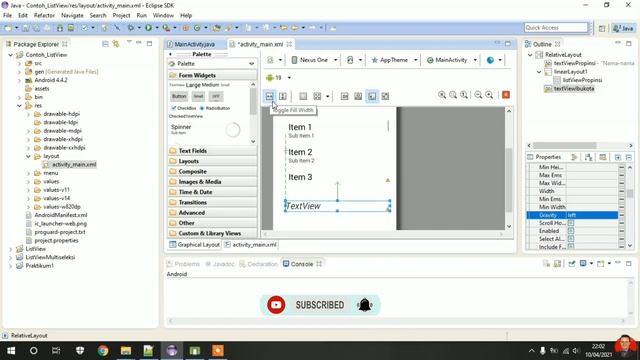
Task: Click the Eclipse taskbar icon
Action: click(172, 351)
